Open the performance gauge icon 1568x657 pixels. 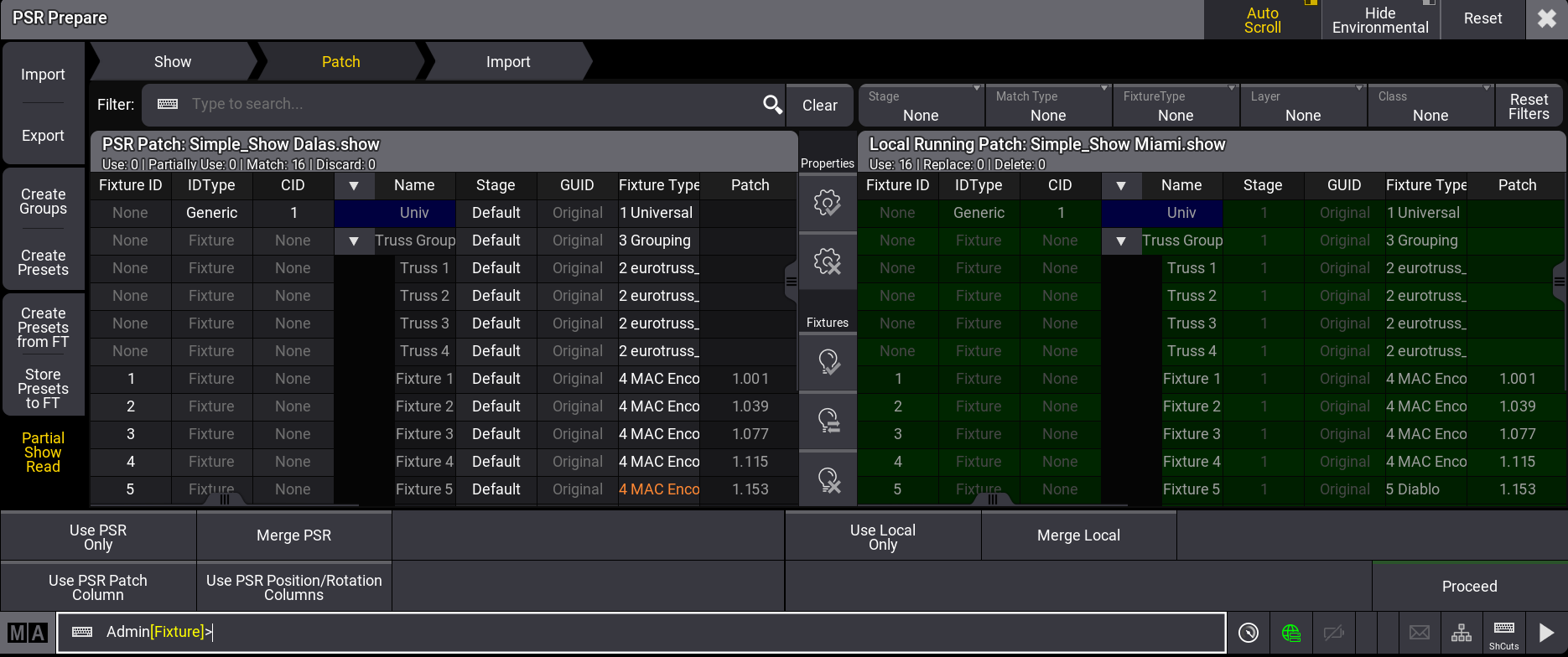pos(1249,633)
